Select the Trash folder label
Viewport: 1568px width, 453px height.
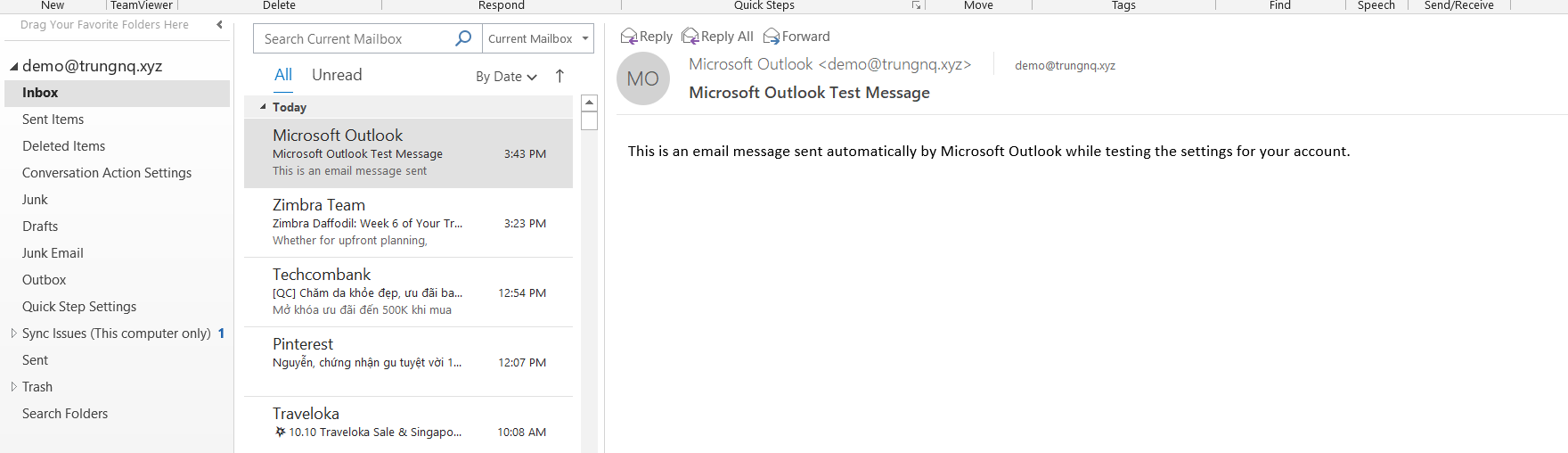click(x=37, y=387)
